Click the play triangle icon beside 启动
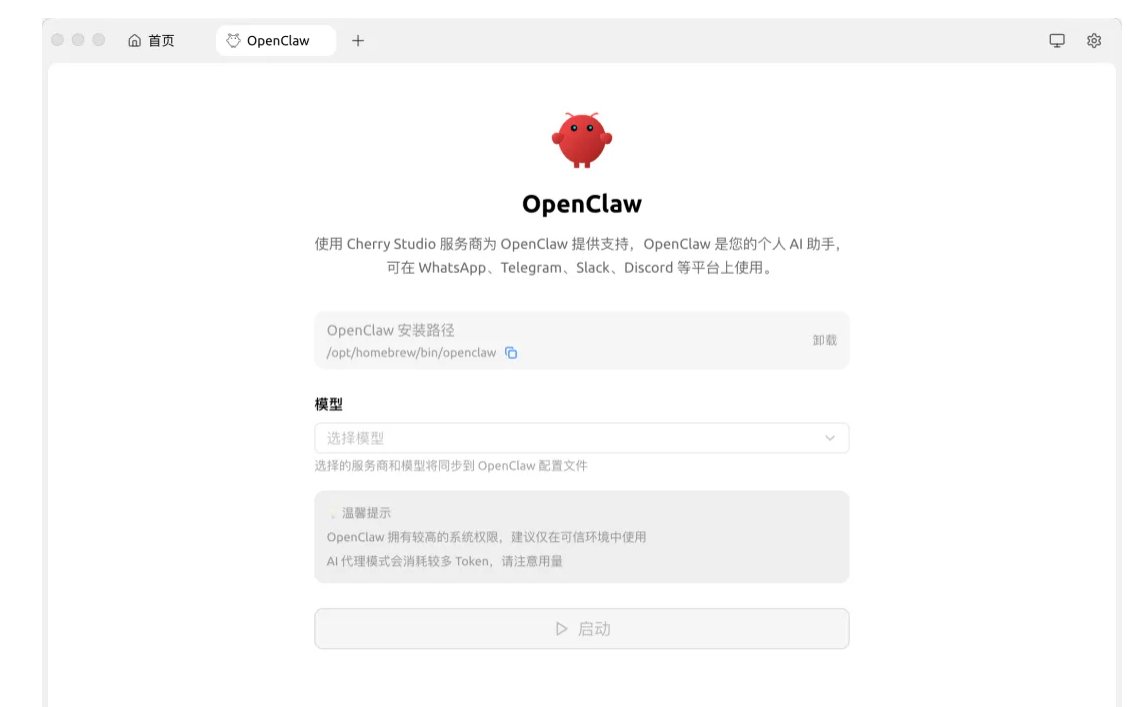This screenshot has width=1139, height=707. 562,629
